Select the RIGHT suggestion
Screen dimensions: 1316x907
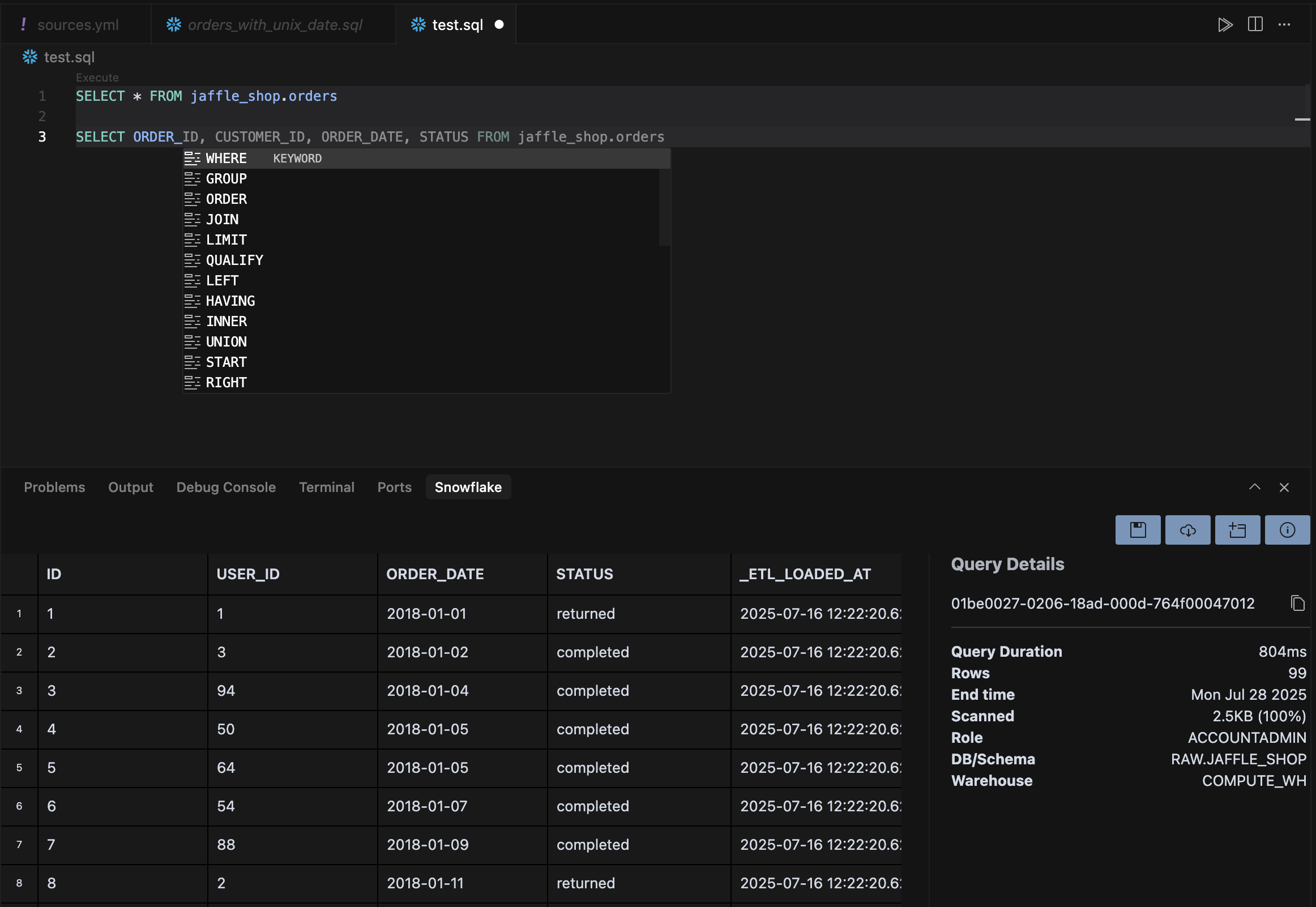[426, 383]
